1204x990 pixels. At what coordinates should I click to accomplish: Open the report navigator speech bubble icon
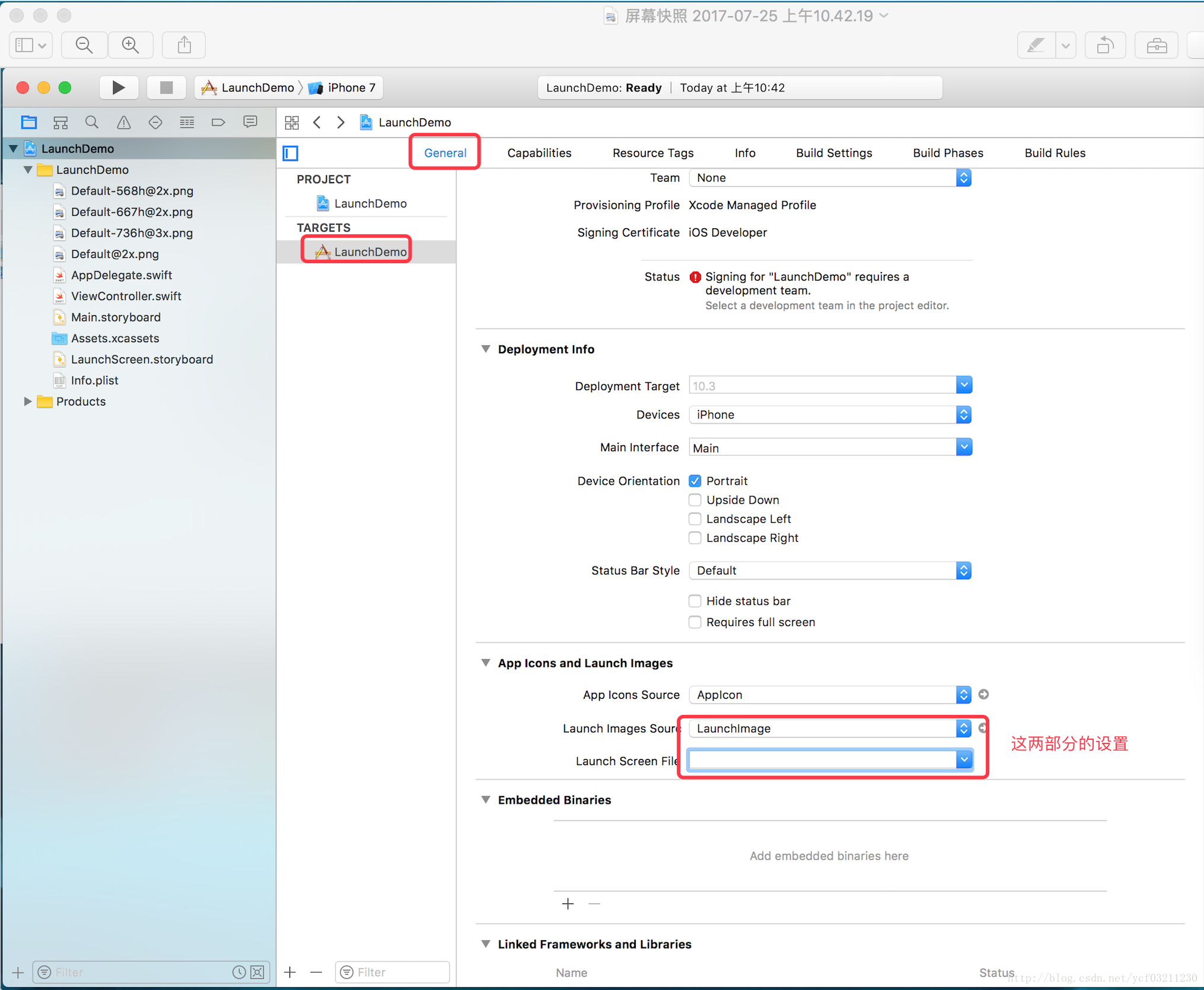click(250, 123)
